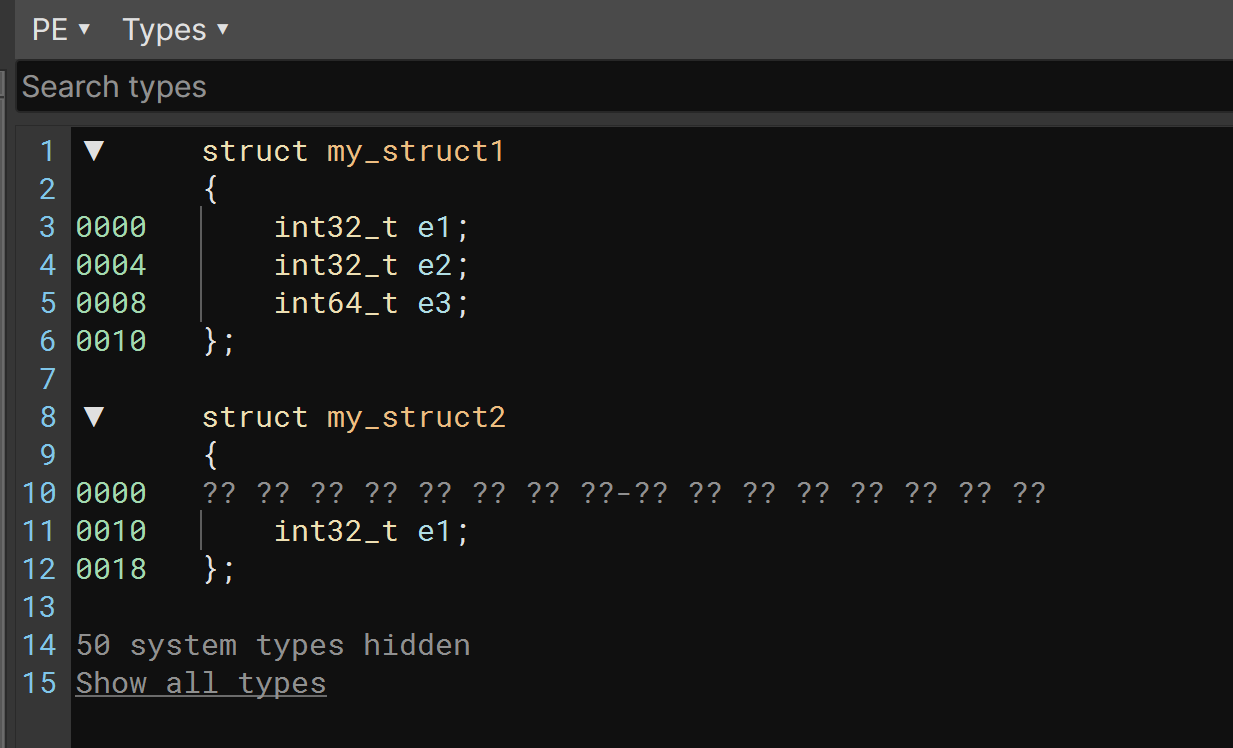This screenshot has height=748, width=1233.
Task: Click offset 0010 inside my_struct2
Action: coord(110,530)
